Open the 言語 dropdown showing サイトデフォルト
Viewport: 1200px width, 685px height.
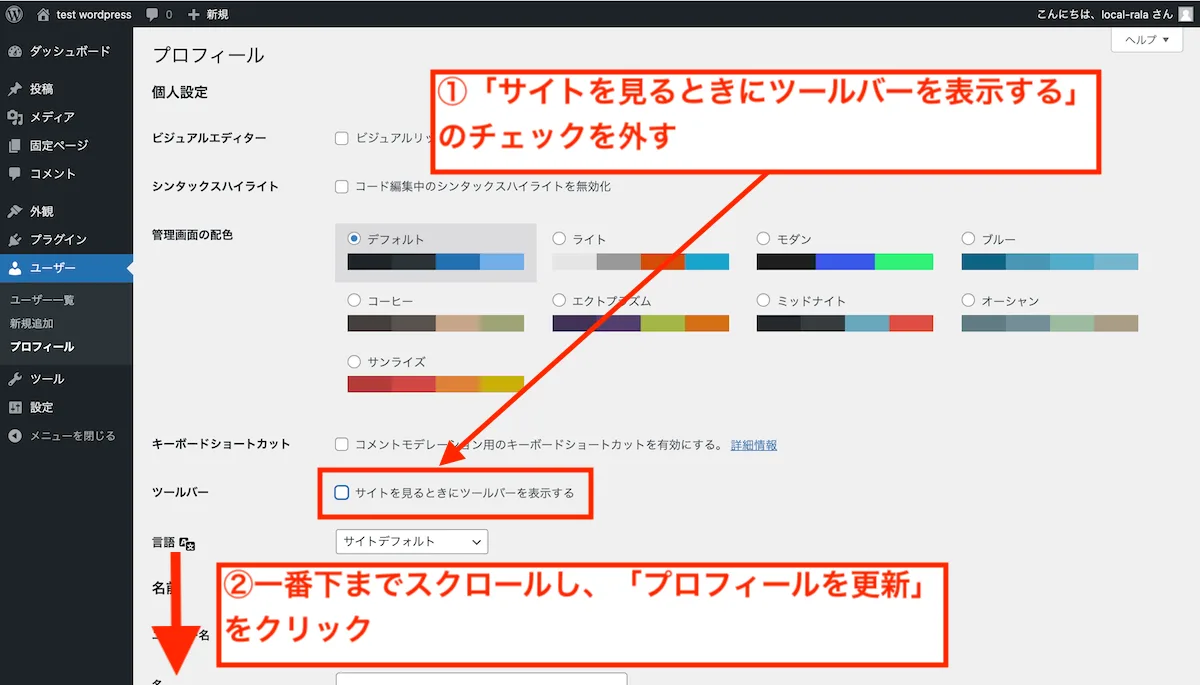[x=412, y=541]
